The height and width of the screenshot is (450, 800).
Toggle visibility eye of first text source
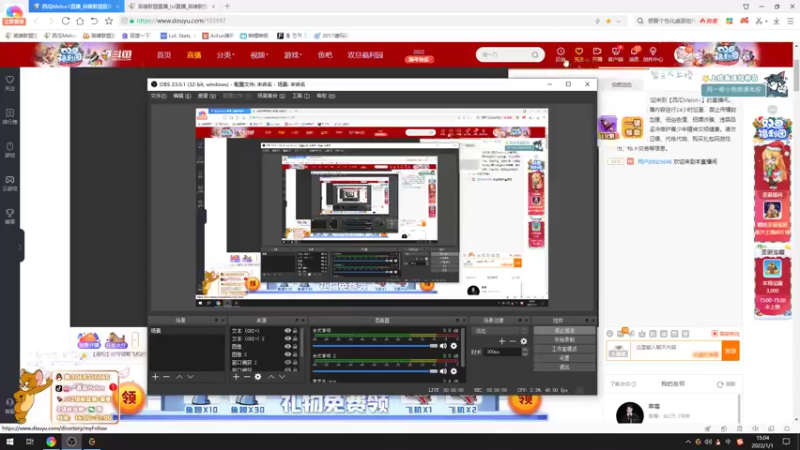(x=287, y=331)
